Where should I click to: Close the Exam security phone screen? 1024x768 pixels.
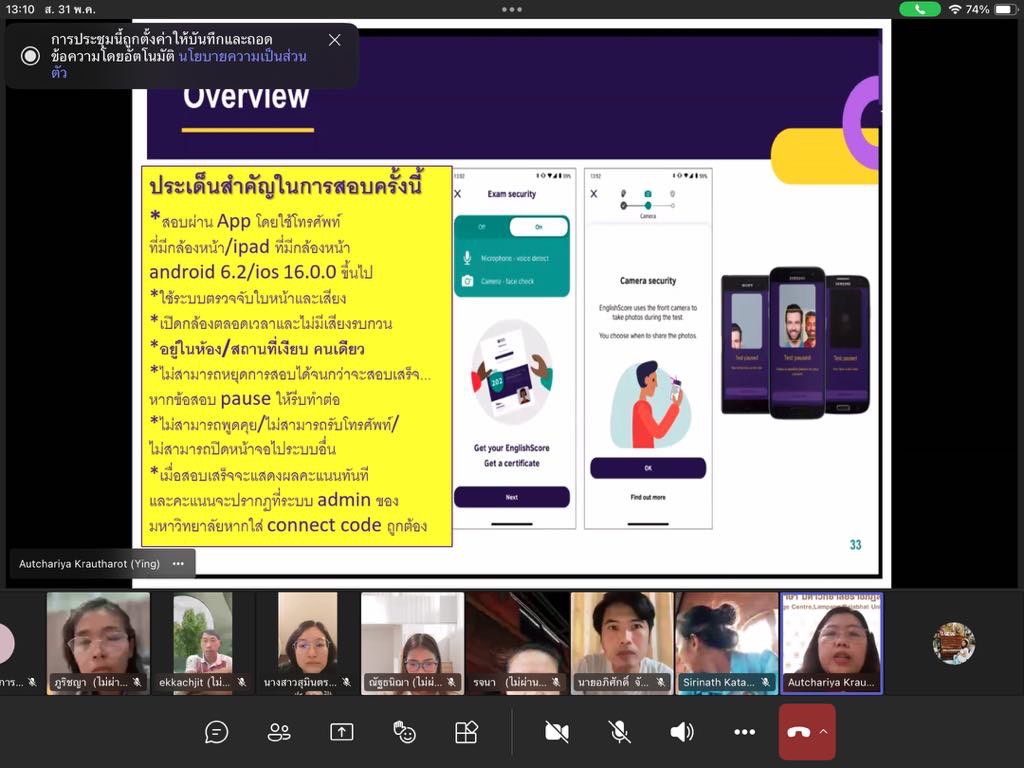pyautogui.click(x=458, y=194)
